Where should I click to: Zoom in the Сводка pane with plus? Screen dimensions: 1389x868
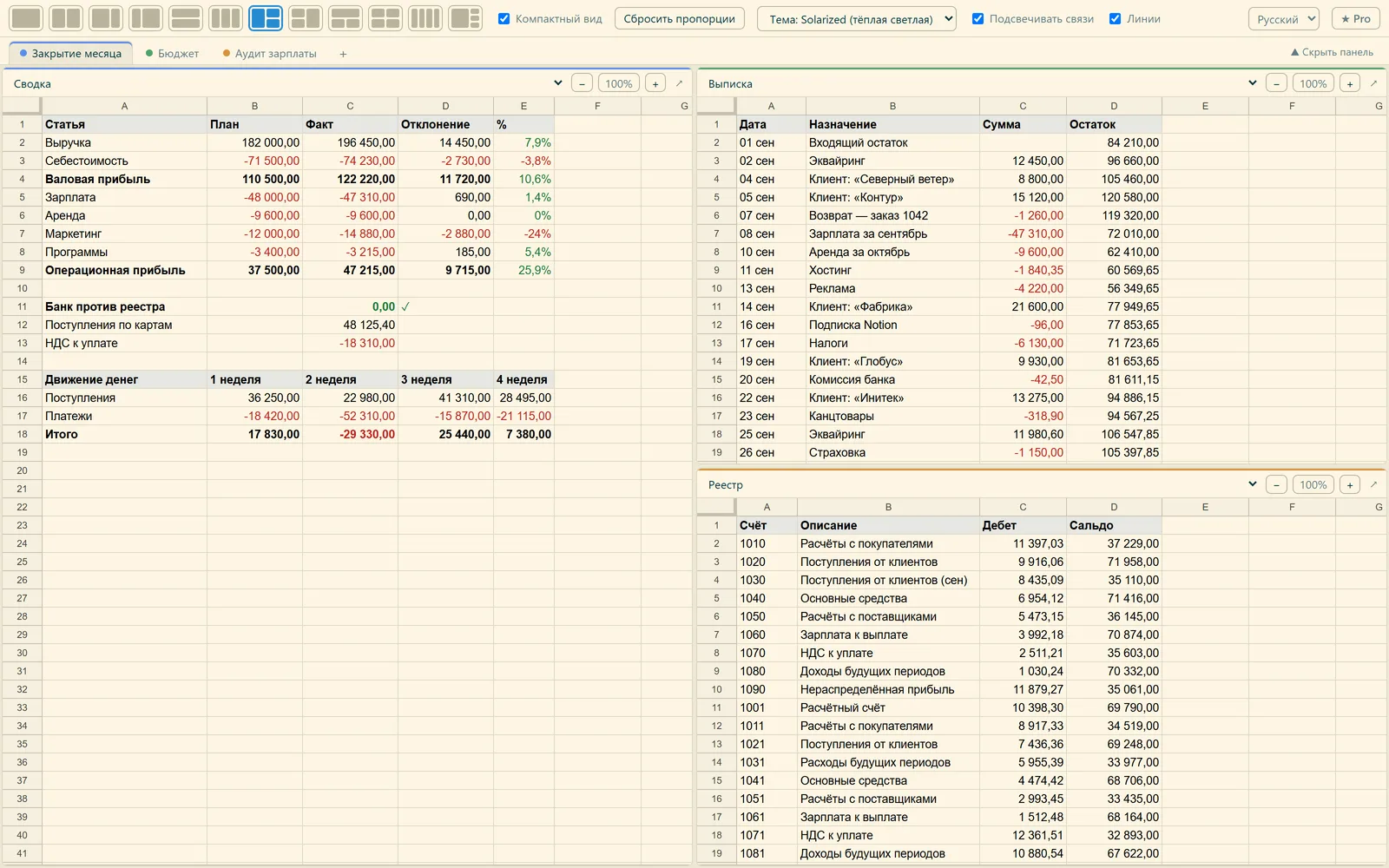pos(655,83)
